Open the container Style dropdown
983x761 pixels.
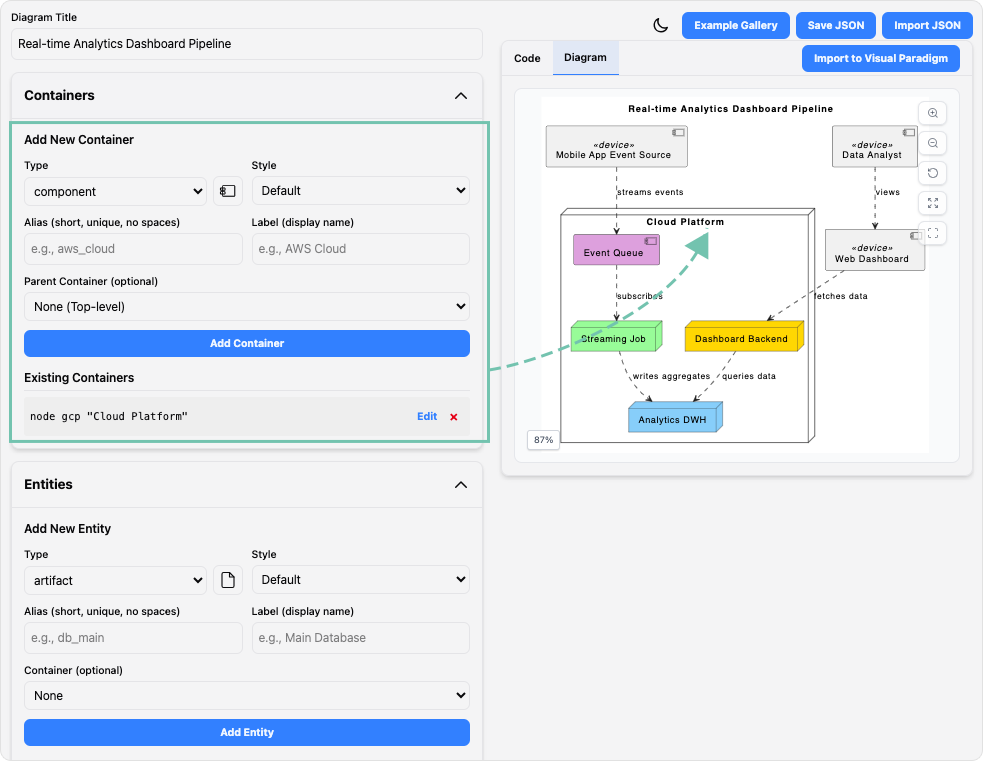pos(360,191)
